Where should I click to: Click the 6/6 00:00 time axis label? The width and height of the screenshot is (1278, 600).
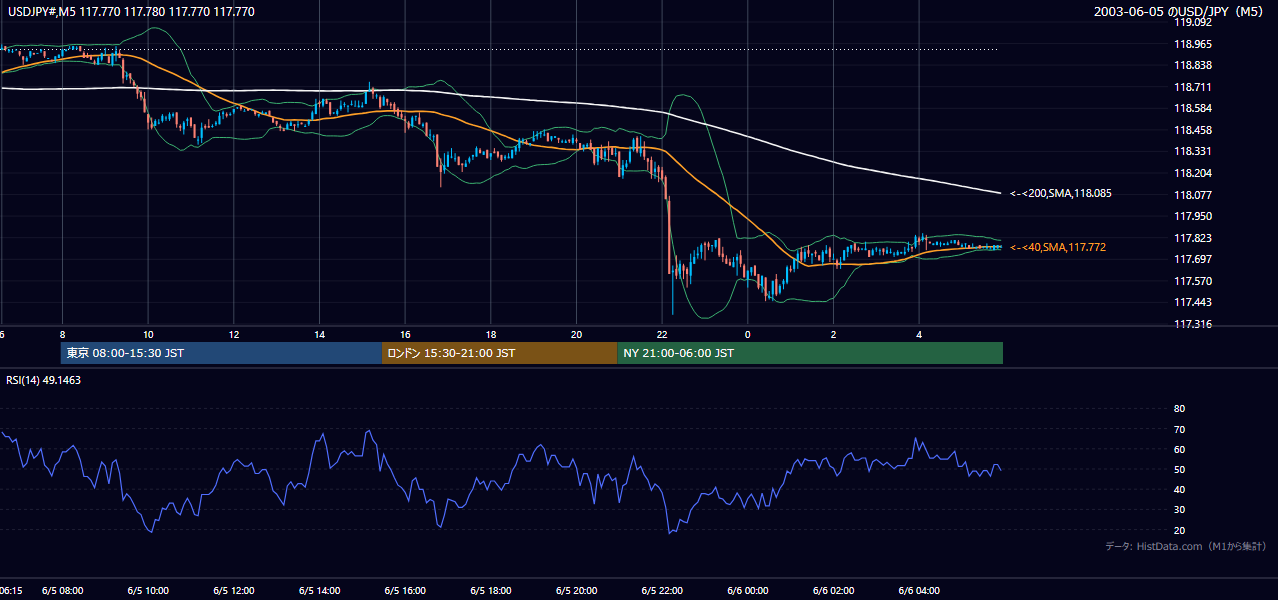pyautogui.click(x=748, y=591)
